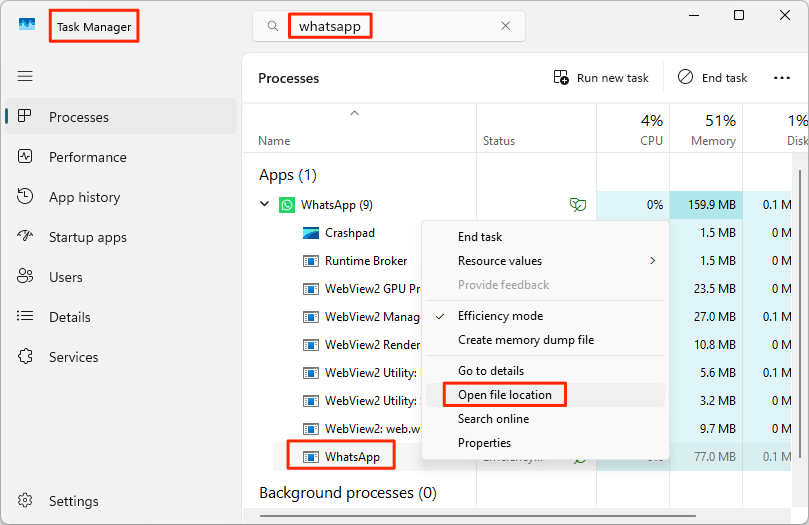The height and width of the screenshot is (525, 809).
Task: Open the Resource values submenu
Action: (545, 261)
